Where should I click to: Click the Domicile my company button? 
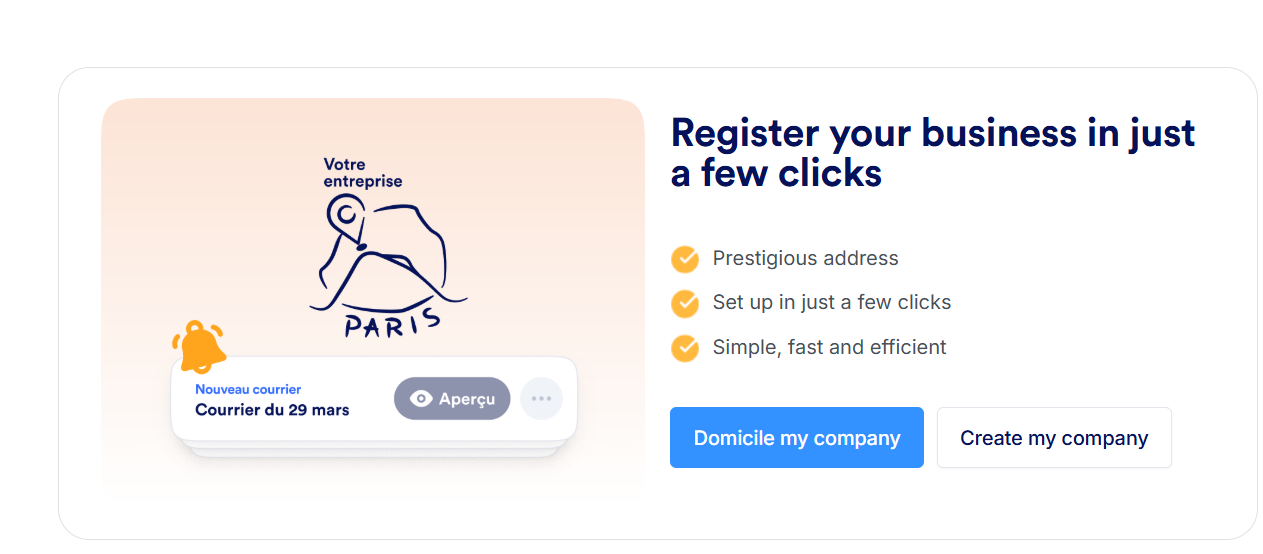point(796,438)
